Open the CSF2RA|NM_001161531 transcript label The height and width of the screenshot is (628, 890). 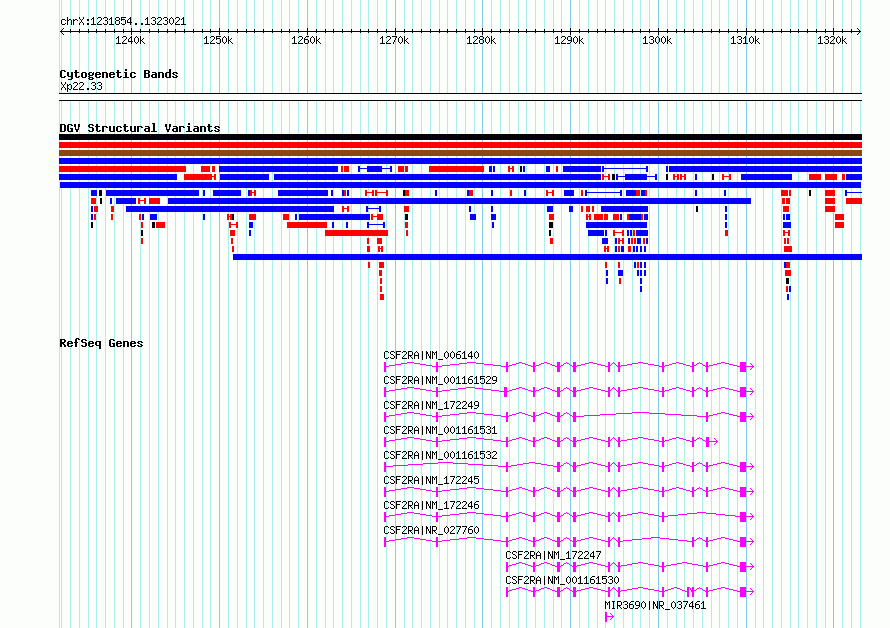click(x=440, y=430)
